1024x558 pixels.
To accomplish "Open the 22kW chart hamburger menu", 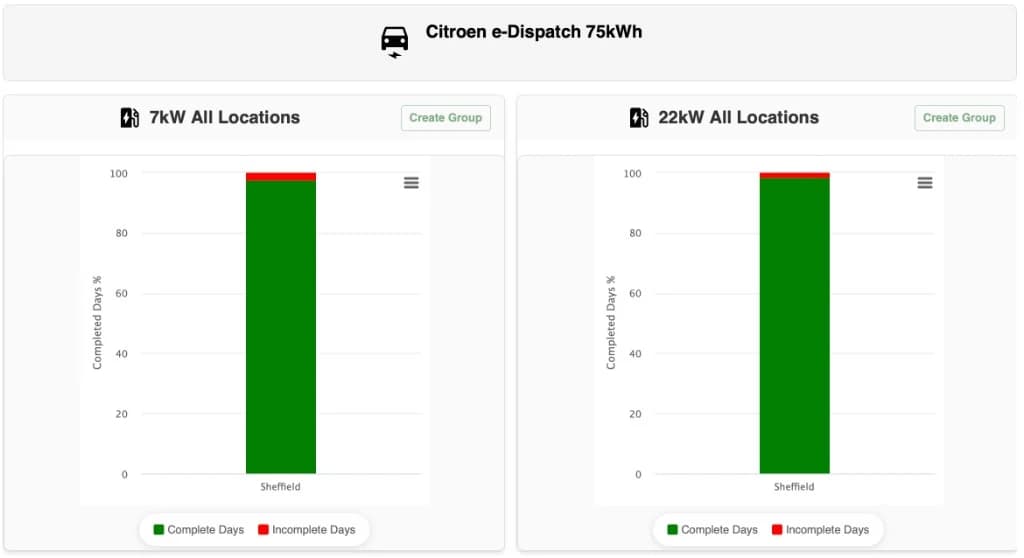I will (x=925, y=183).
